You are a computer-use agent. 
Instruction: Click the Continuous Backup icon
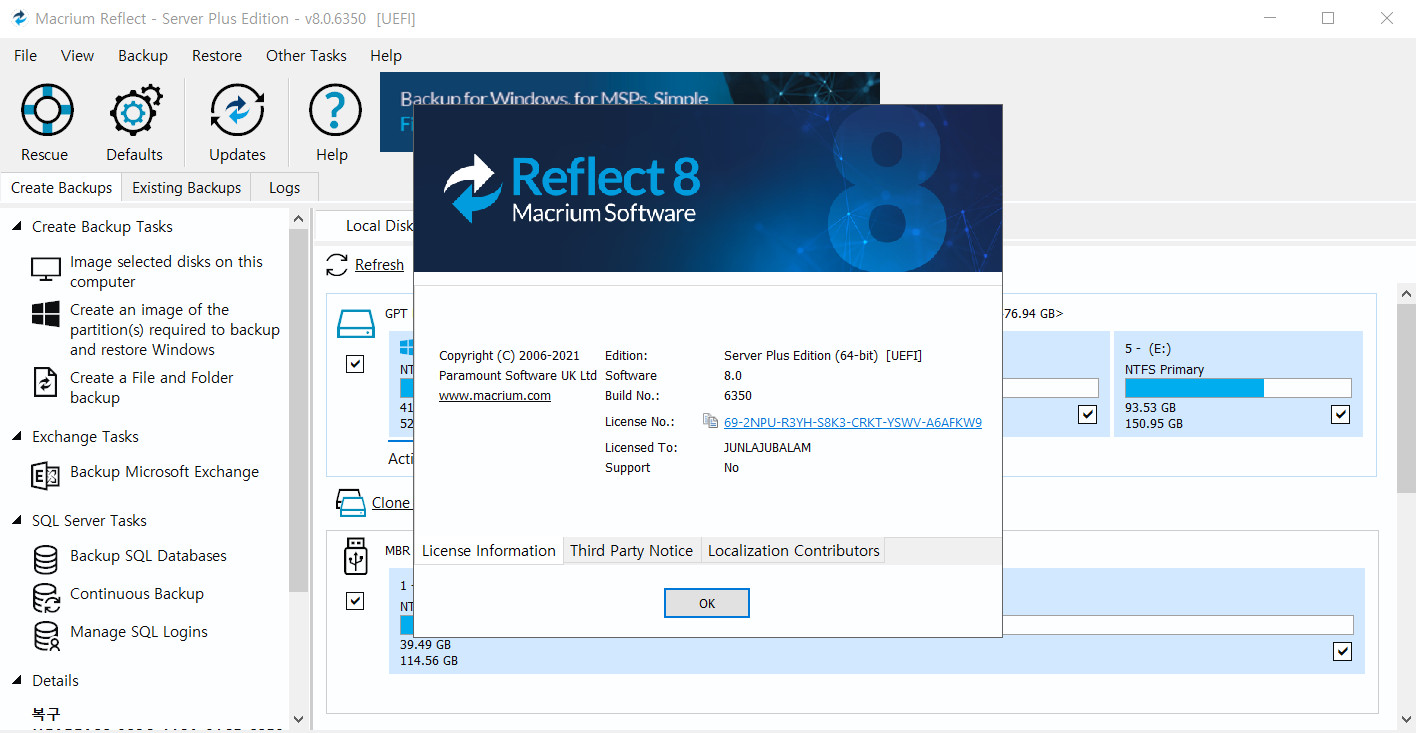(46, 597)
